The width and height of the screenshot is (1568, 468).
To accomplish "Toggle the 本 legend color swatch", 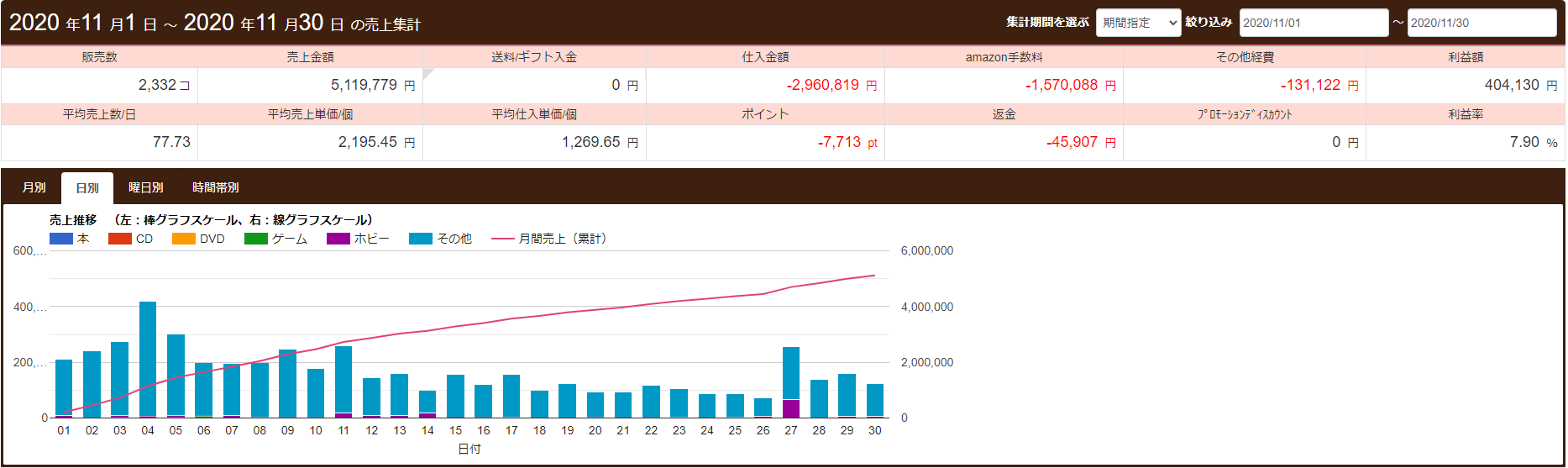I will [x=61, y=239].
